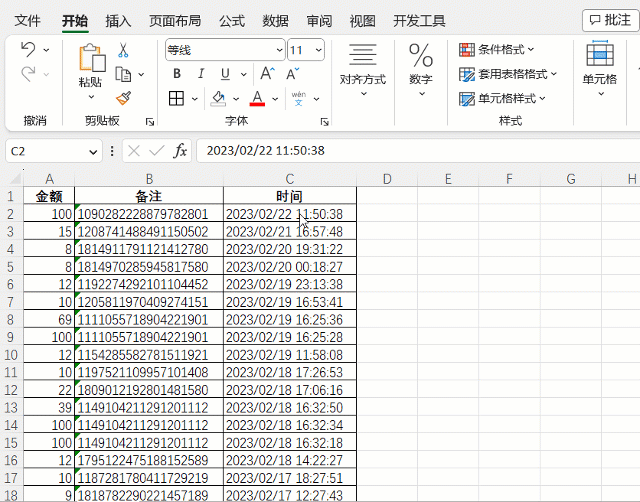The height and width of the screenshot is (502, 640).
Task: Open copy options dropdown arrow
Action: tap(141, 74)
